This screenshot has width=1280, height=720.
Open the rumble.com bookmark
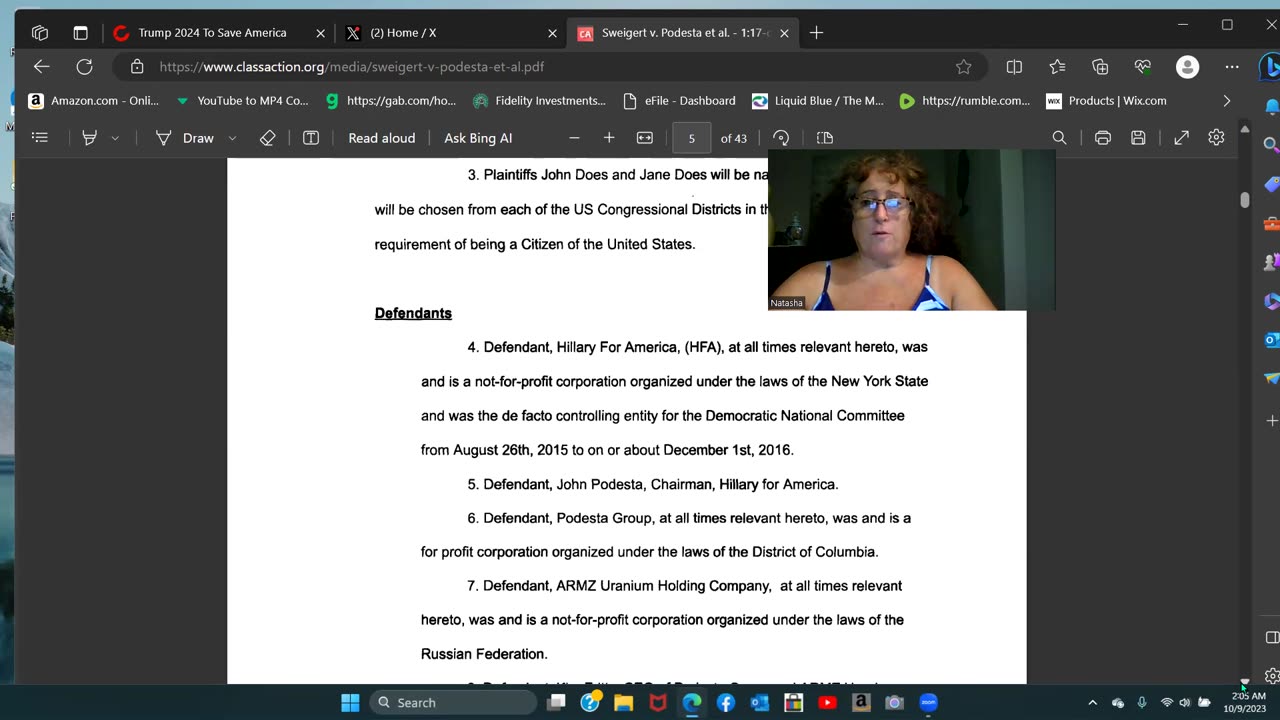(x=965, y=101)
